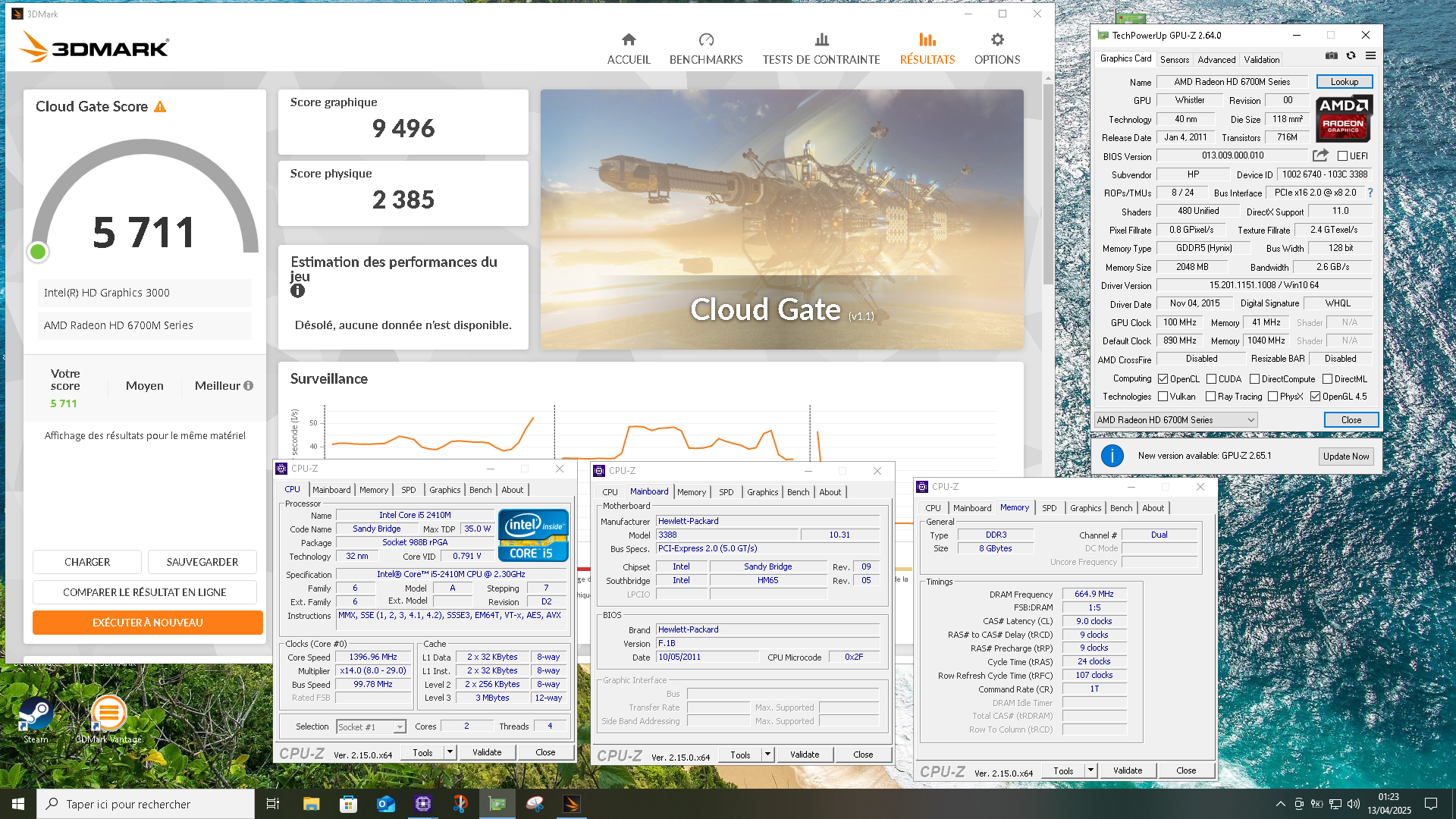Click the green marker on the score gauge
The width and height of the screenshot is (1456, 819).
[x=37, y=252]
